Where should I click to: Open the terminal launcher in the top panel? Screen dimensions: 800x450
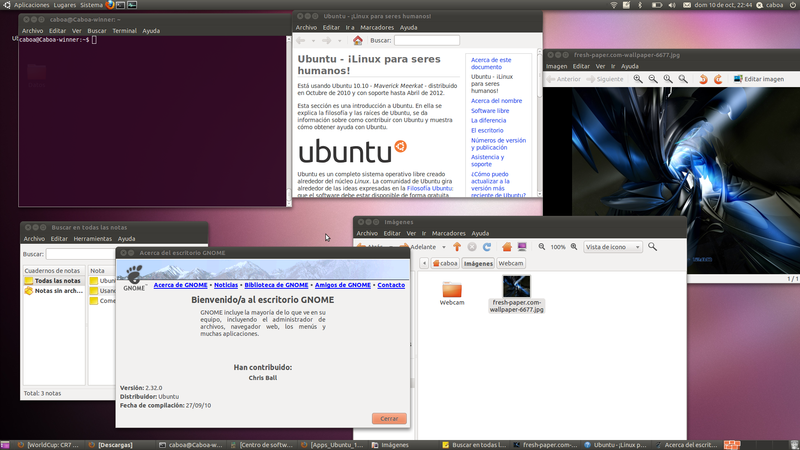[121, 5]
